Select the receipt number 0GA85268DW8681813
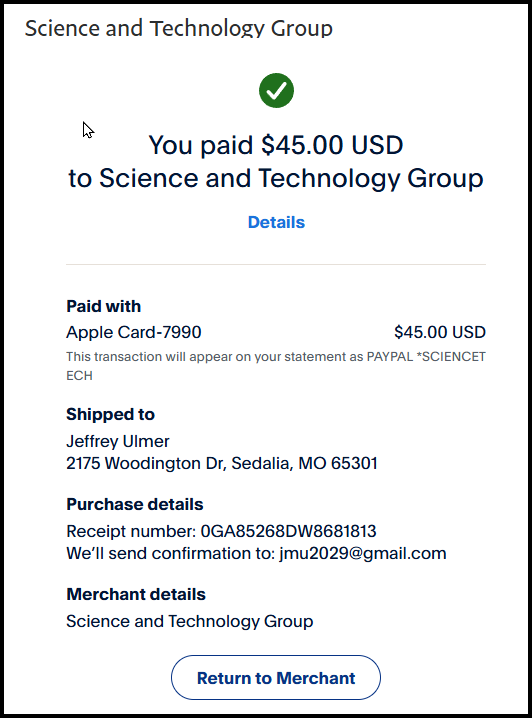The width and height of the screenshot is (532, 718). (288, 531)
